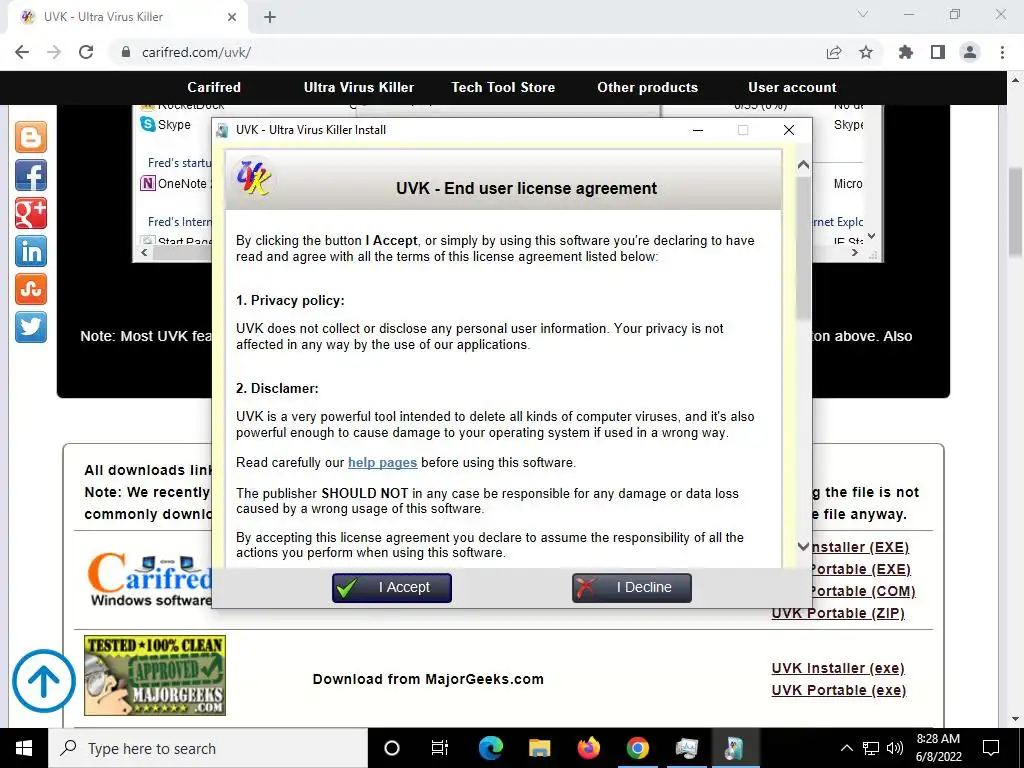Click the Carifred Windows software logo

pos(149,580)
